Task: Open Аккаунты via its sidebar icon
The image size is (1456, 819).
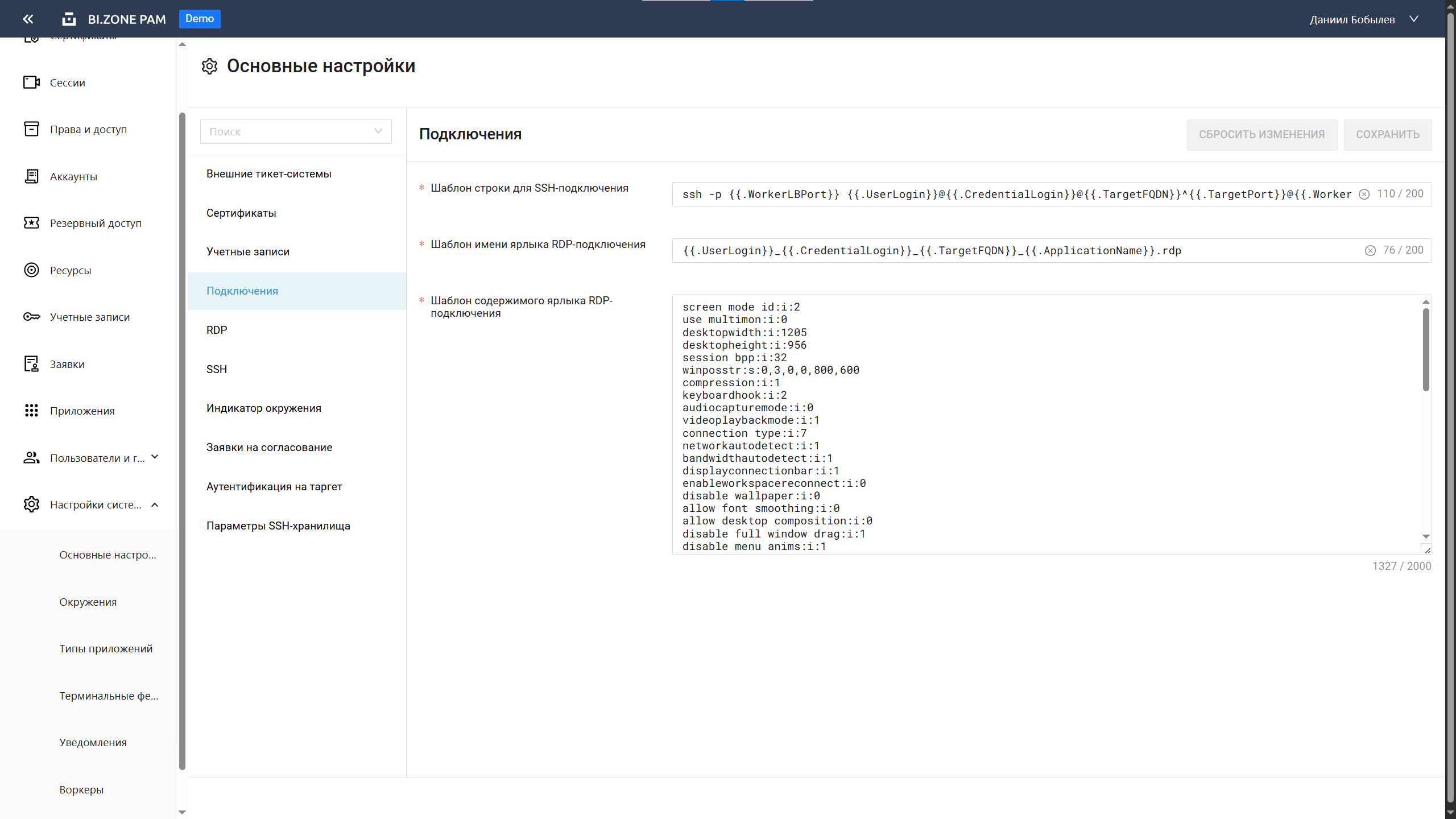Action: click(31, 176)
